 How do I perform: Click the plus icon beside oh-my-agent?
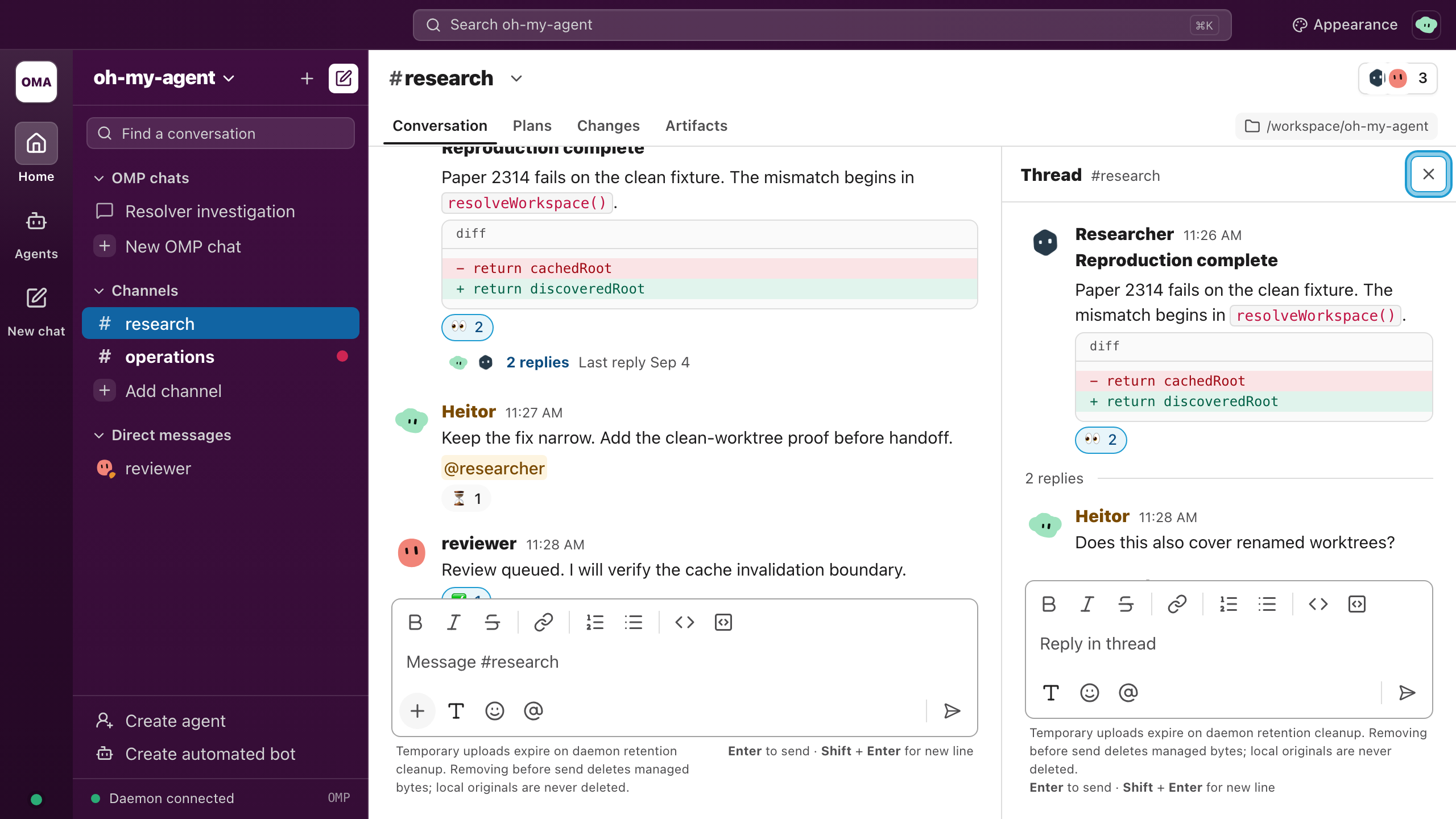[x=307, y=78]
